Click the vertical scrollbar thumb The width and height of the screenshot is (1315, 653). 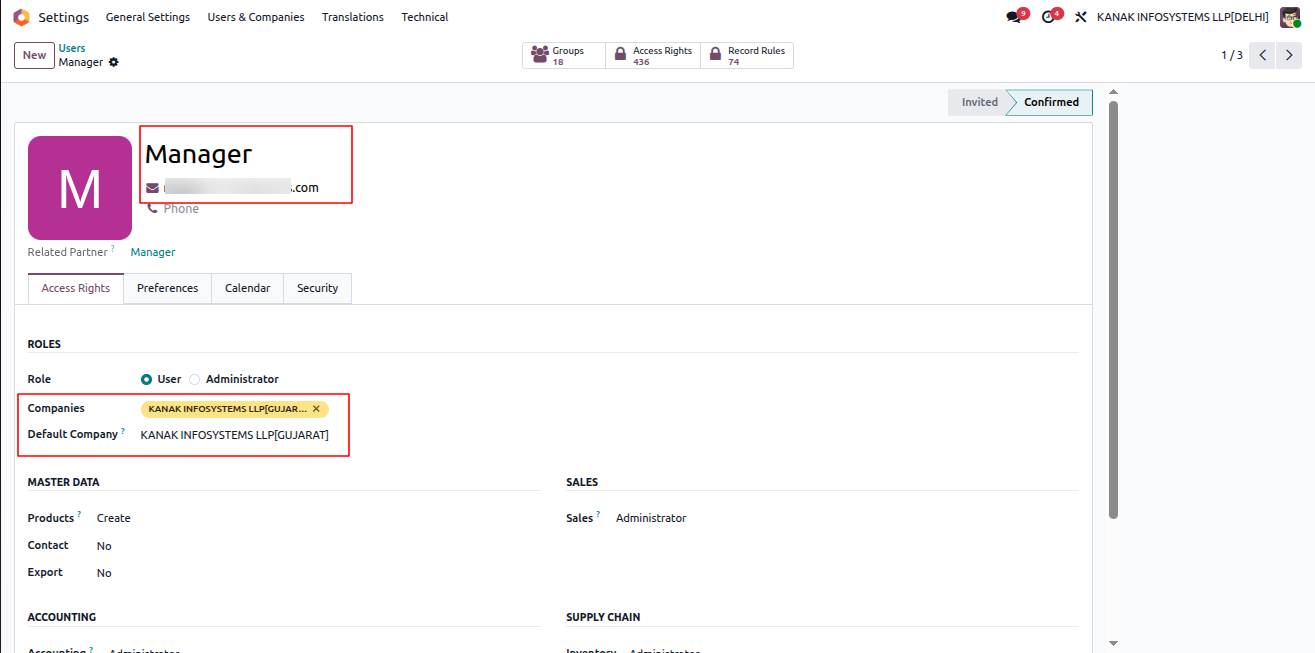pos(1113,310)
